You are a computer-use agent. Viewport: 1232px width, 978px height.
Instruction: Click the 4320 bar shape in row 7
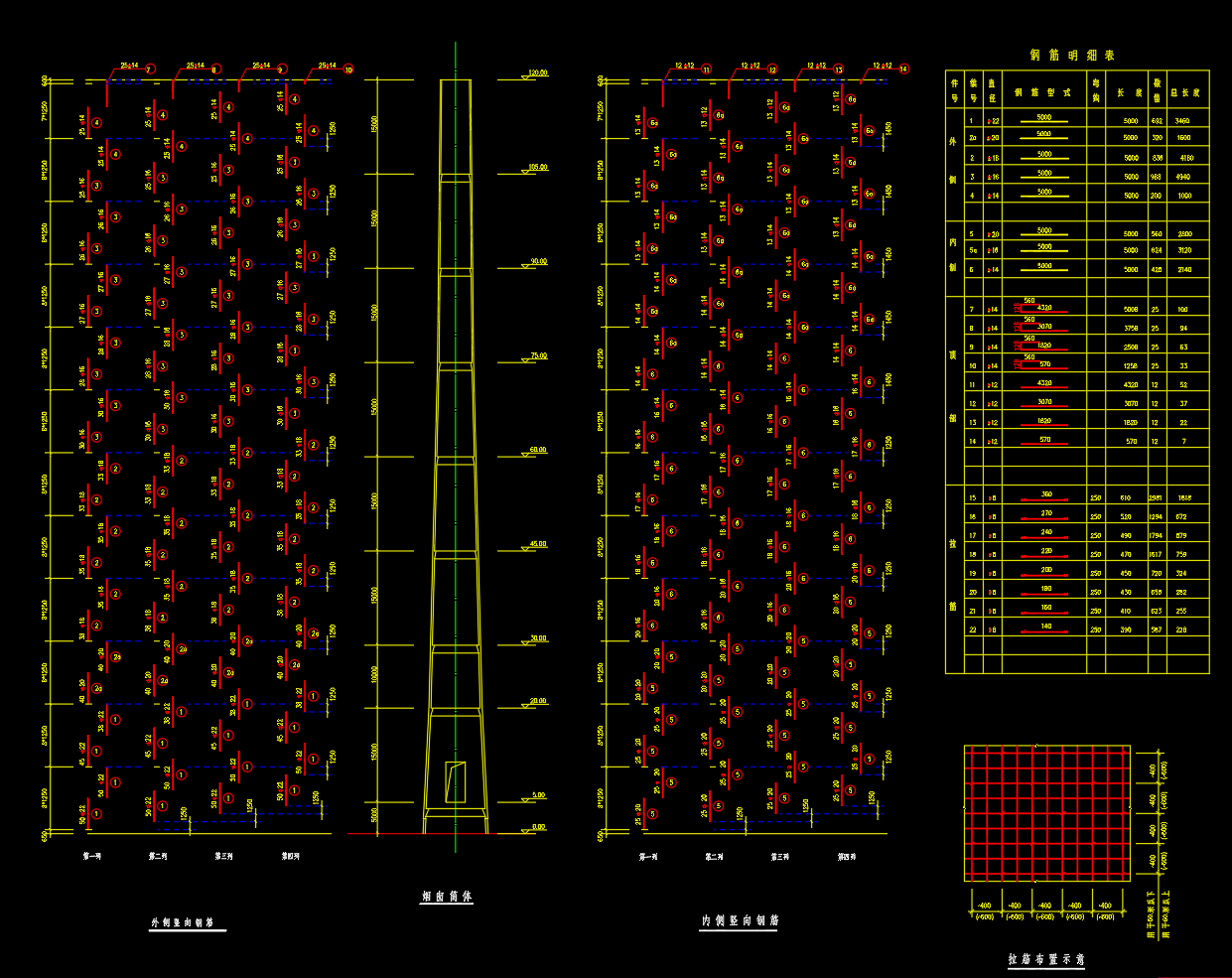pos(1043,309)
